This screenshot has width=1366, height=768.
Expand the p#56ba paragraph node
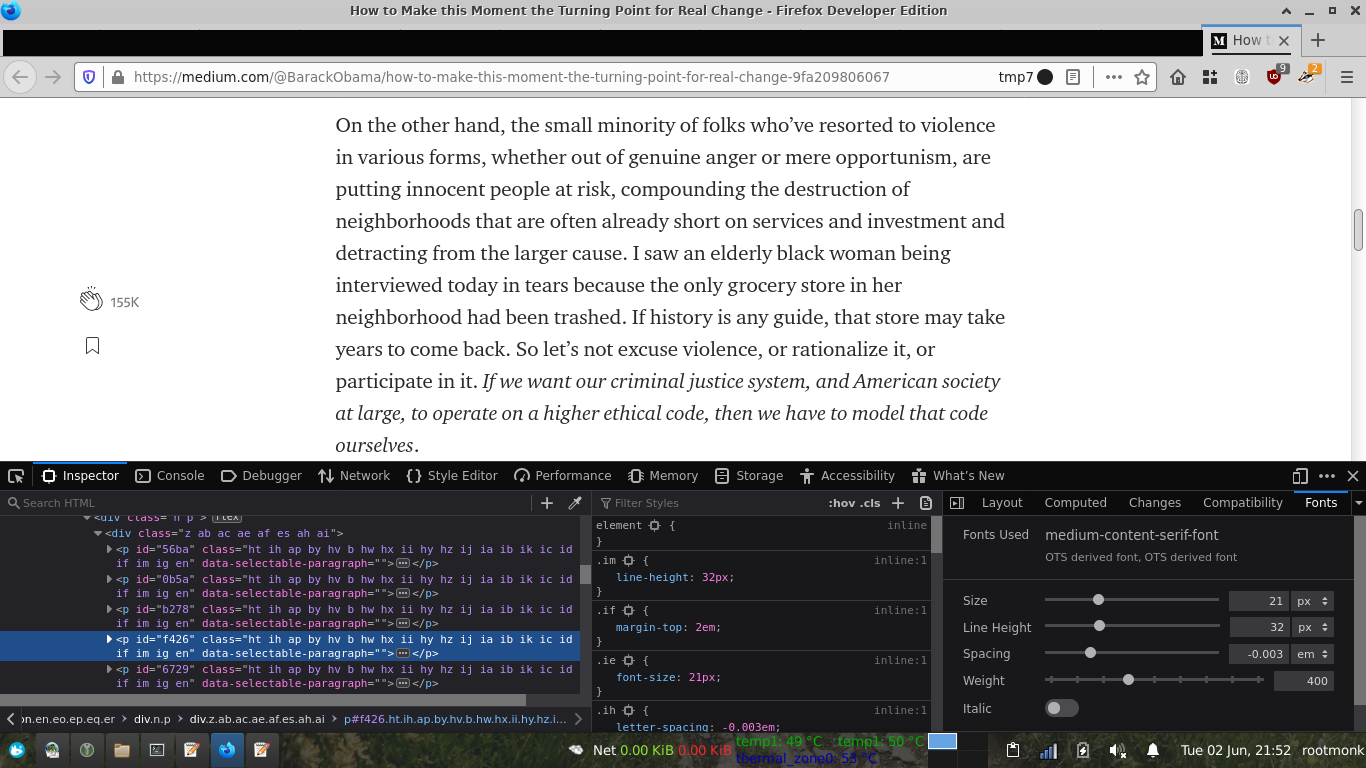[110, 549]
